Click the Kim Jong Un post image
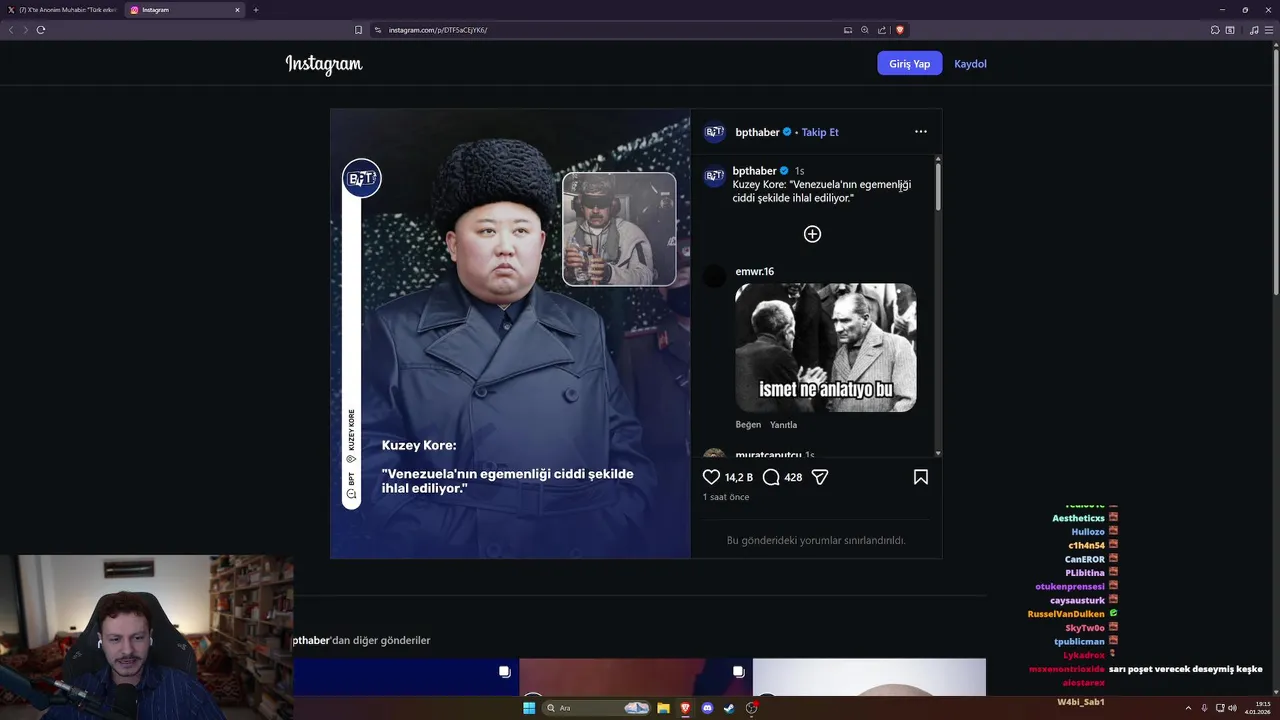Image resolution: width=1280 pixels, height=720 pixels. click(511, 333)
